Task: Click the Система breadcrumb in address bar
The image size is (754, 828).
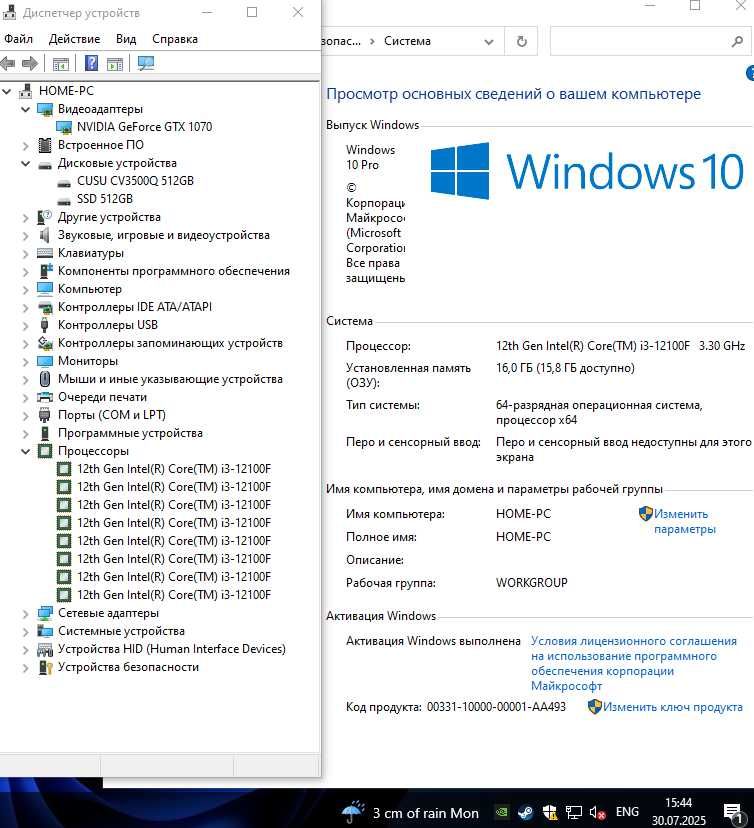Action: pos(407,41)
